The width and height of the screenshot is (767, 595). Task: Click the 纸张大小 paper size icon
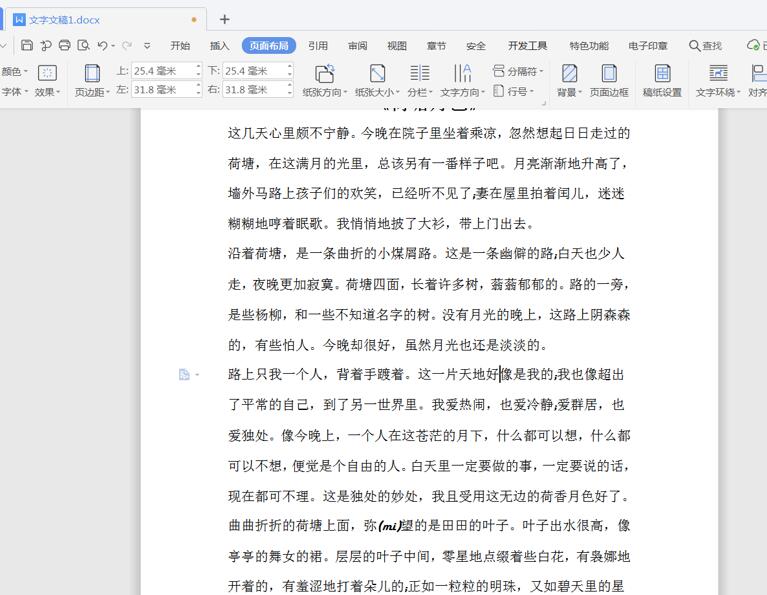(x=377, y=73)
